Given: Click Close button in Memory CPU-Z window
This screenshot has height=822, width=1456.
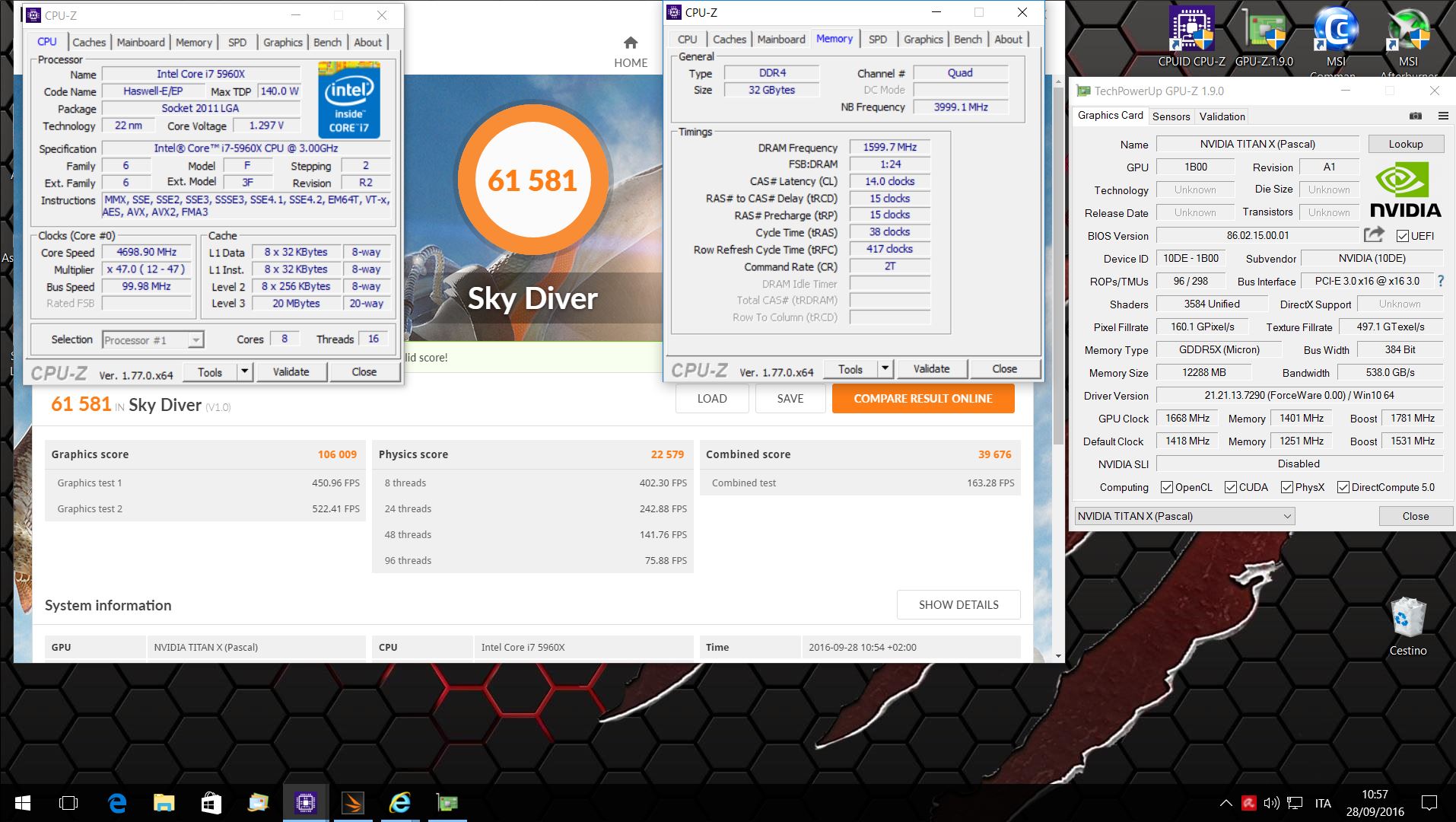Looking at the screenshot, I should coord(1004,368).
